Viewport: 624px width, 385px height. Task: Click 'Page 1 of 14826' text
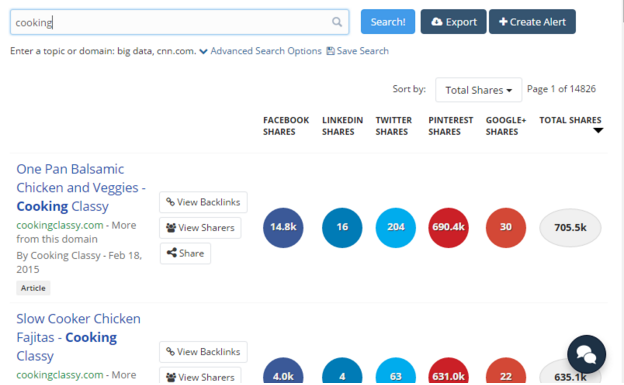coord(561,89)
